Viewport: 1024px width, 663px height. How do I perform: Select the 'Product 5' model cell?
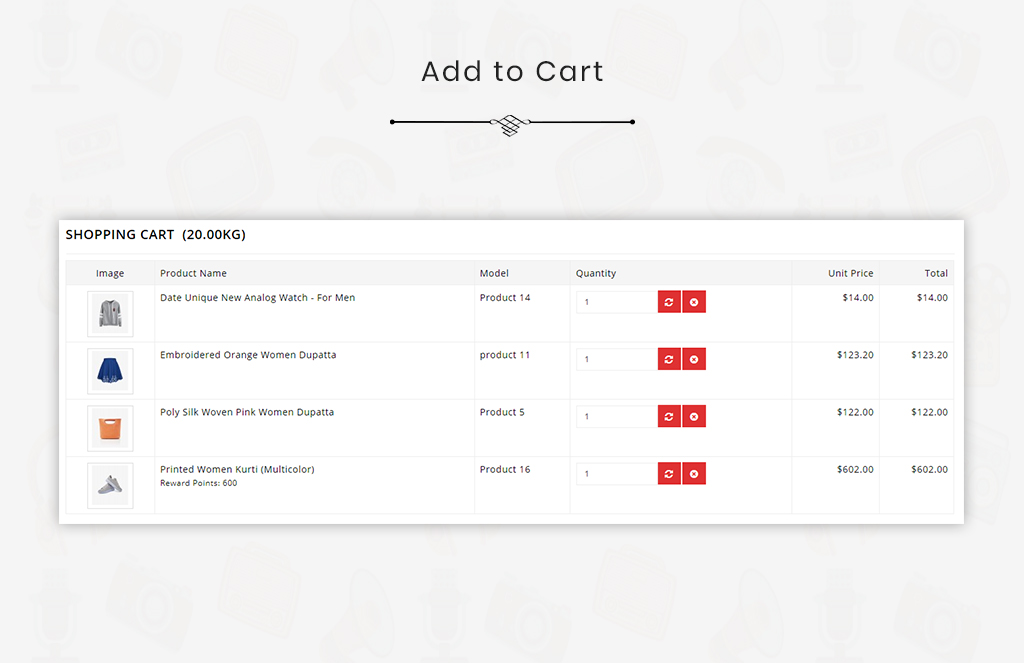(502, 412)
